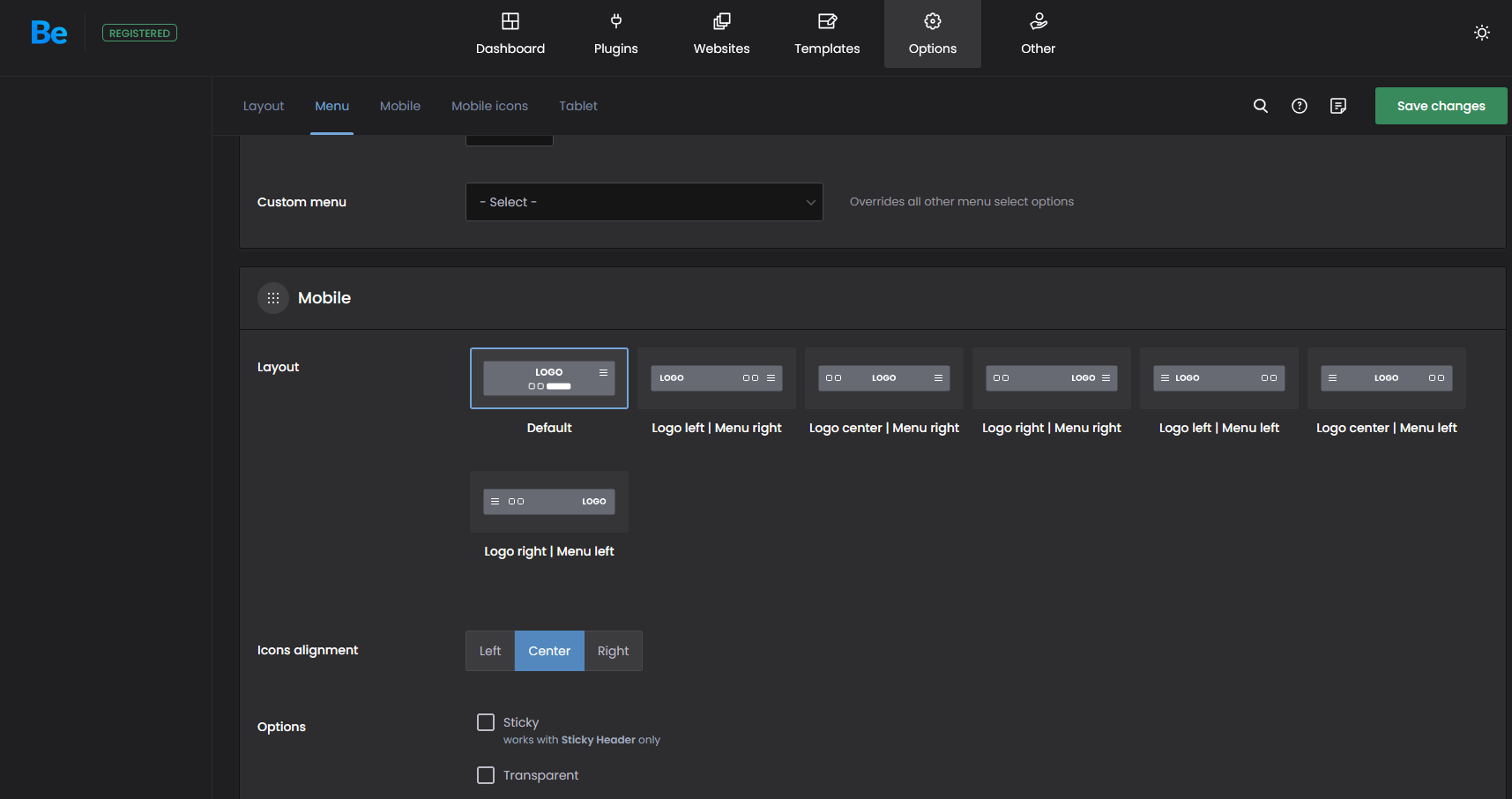Choose the Default mobile layout
Image resolution: width=1512 pixels, height=799 pixels.
(x=549, y=378)
